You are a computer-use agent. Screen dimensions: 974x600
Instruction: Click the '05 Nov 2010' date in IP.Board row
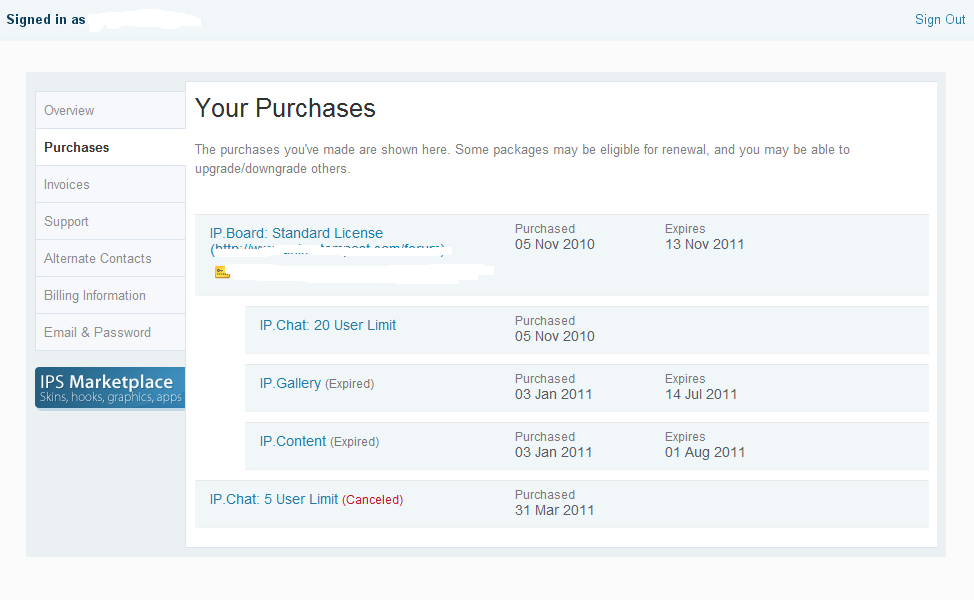(555, 244)
